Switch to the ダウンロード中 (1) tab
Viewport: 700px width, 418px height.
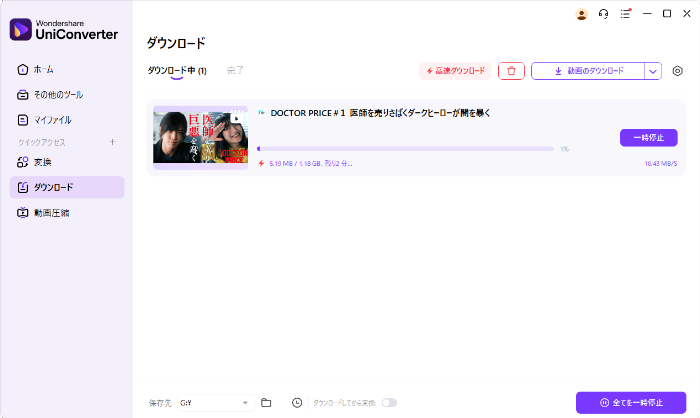tap(177, 71)
